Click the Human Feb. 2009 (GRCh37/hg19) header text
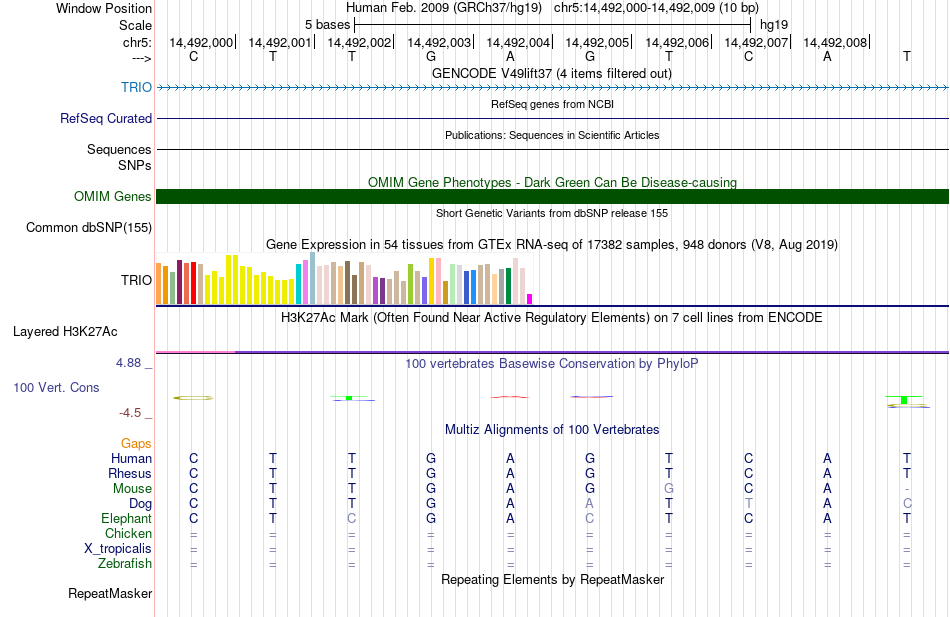Image resolution: width=950 pixels, height=617 pixels. (446, 8)
